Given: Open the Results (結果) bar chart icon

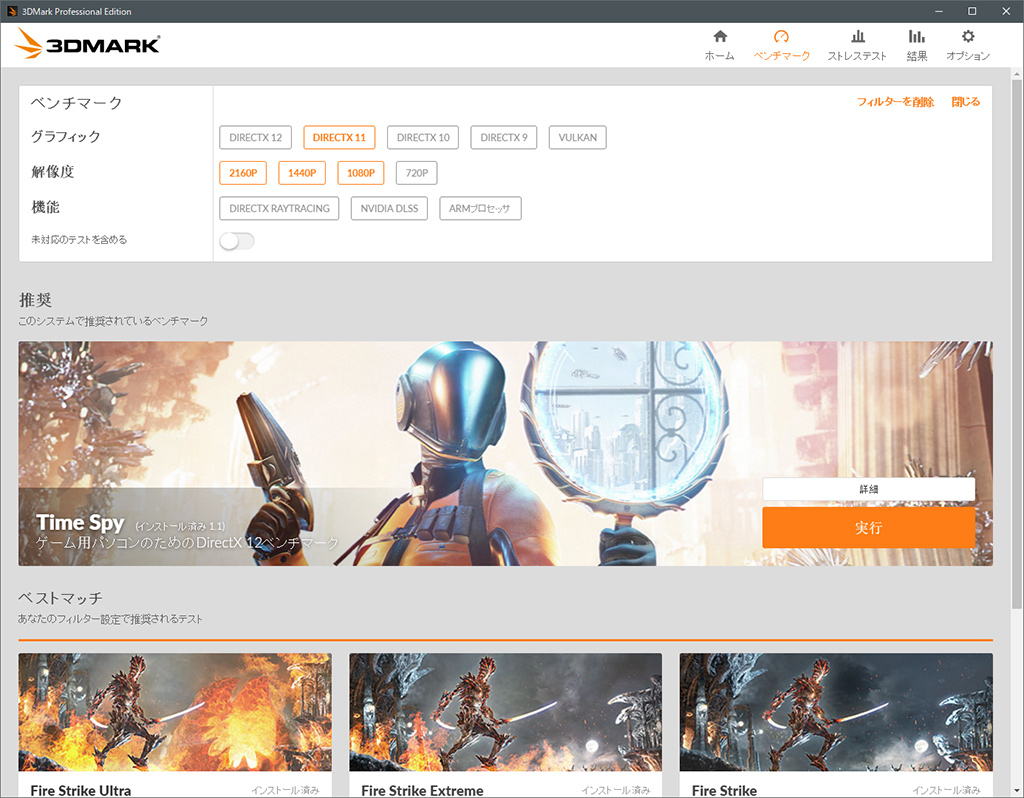Looking at the screenshot, I should [917, 37].
